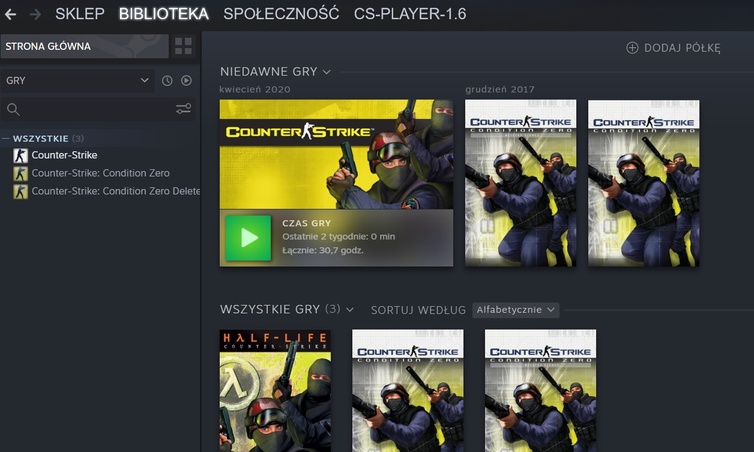Open the BIBLIOTEKA library tab
Image resolution: width=754 pixels, height=452 pixels.
tap(163, 14)
